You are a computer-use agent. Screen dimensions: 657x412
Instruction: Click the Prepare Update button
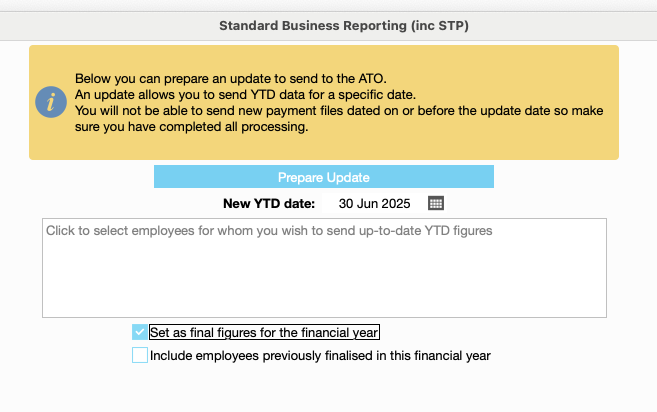(323, 177)
